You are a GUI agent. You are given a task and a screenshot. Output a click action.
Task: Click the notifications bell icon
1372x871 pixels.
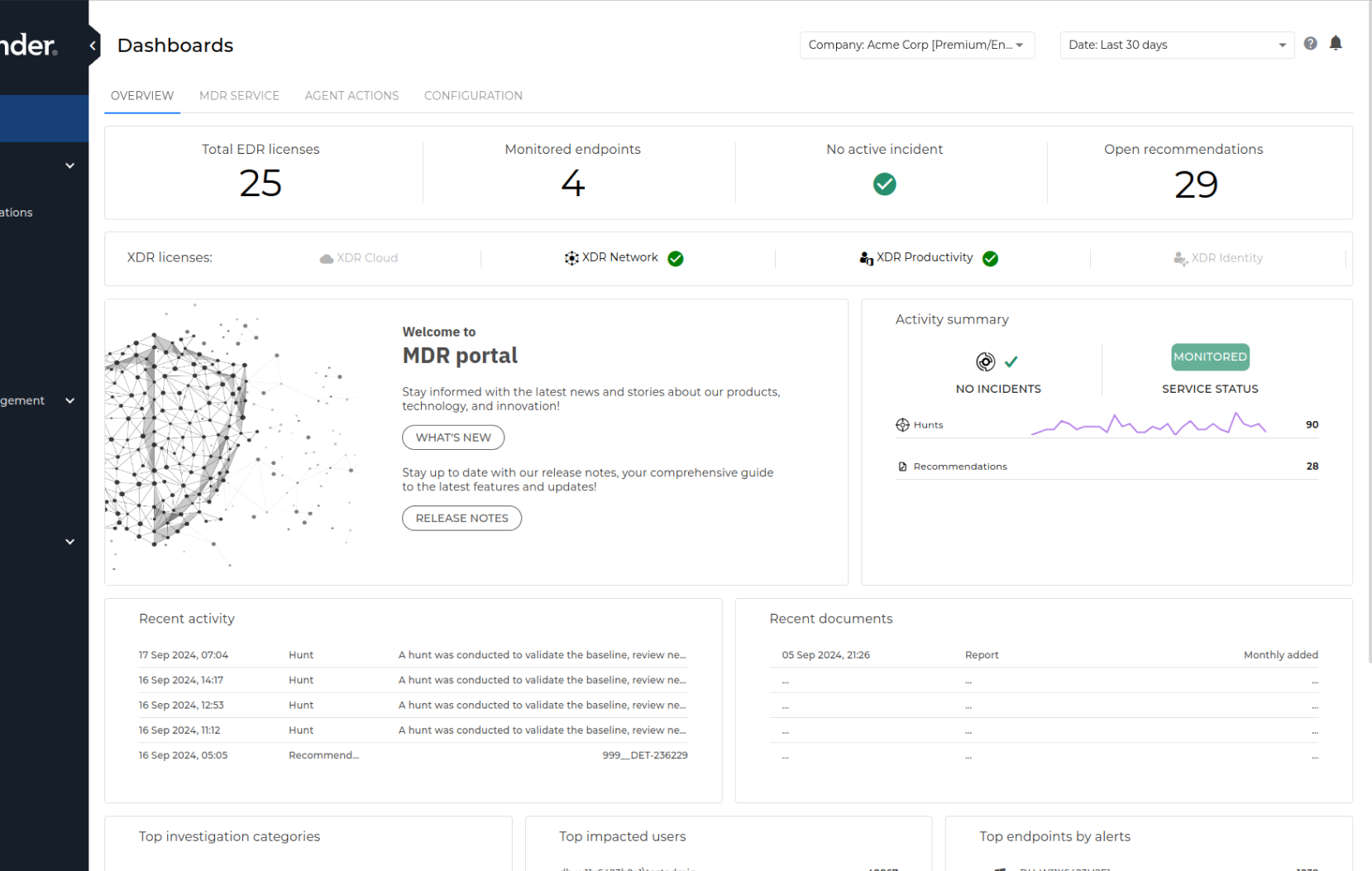pos(1336,42)
